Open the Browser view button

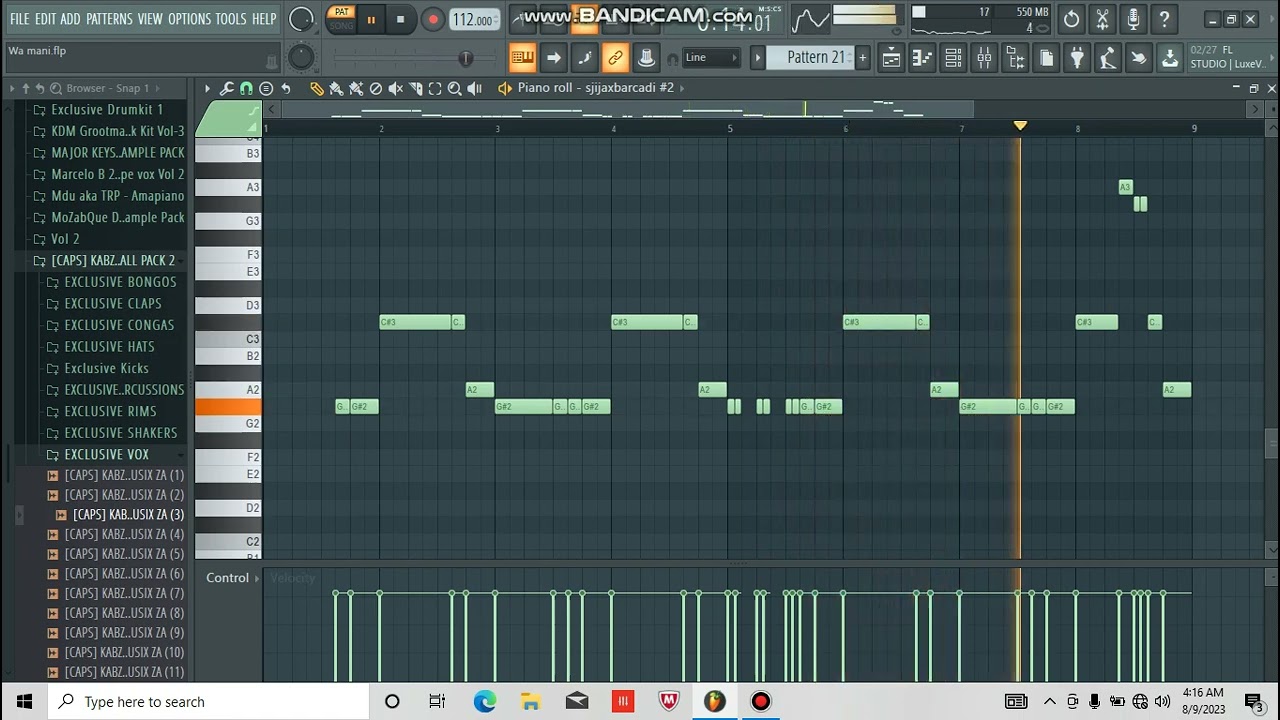tap(1015, 58)
